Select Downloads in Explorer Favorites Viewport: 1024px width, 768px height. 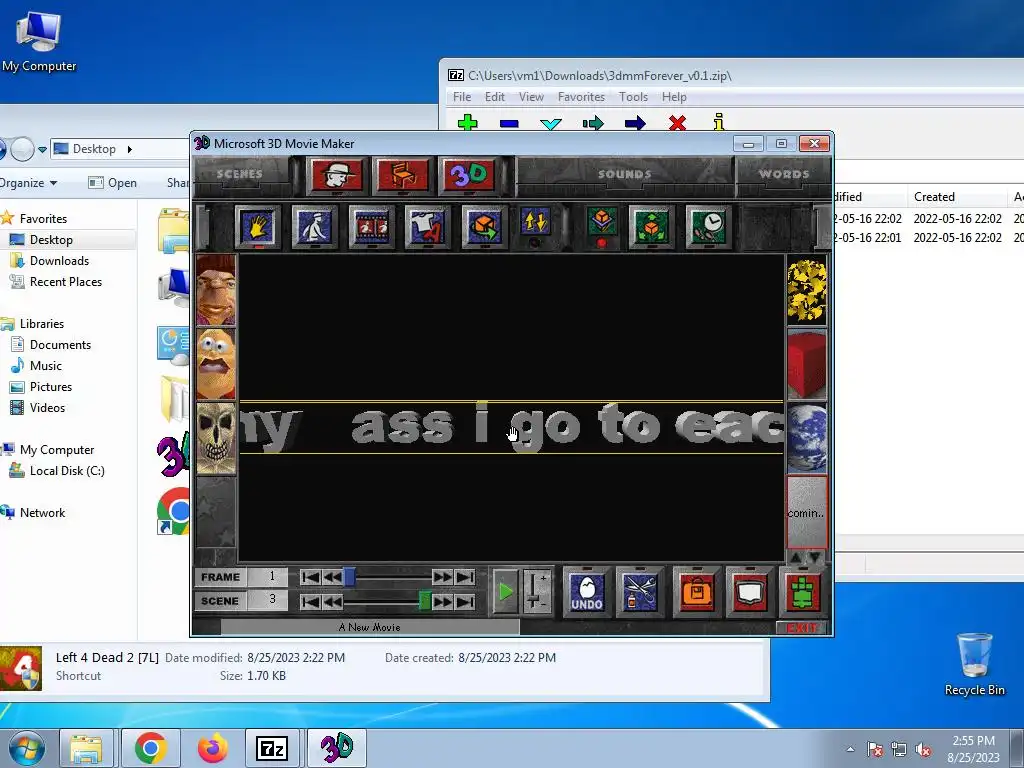pyautogui.click(x=59, y=261)
